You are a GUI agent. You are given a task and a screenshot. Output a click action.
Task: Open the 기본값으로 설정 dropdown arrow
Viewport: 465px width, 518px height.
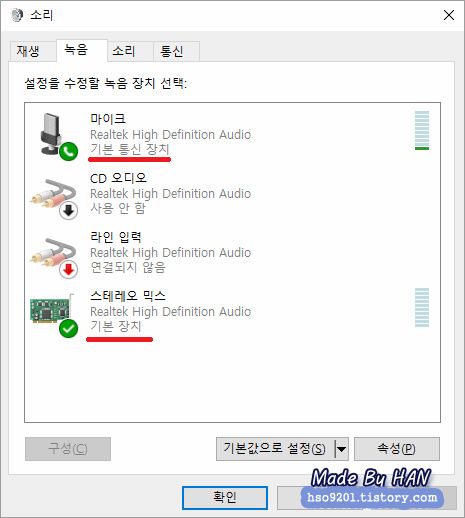pyautogui.click(x=341, y=449)
